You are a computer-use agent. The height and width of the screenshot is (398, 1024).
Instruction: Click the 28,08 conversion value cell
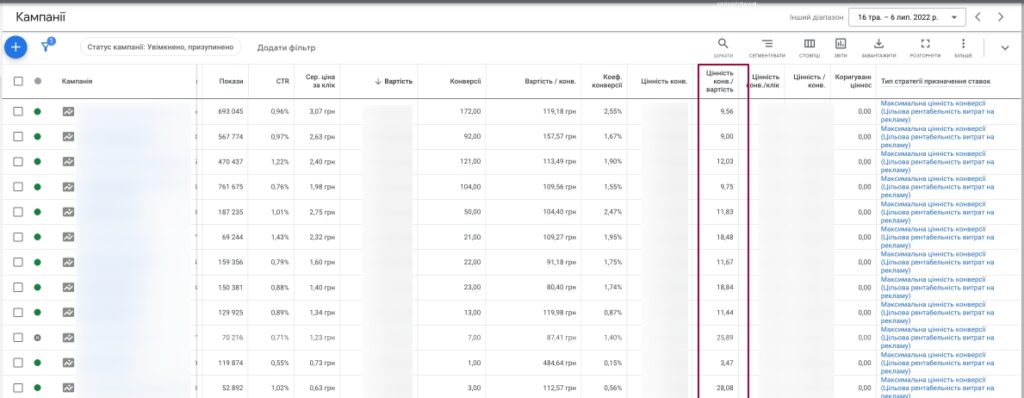click(x=725, y=388)
